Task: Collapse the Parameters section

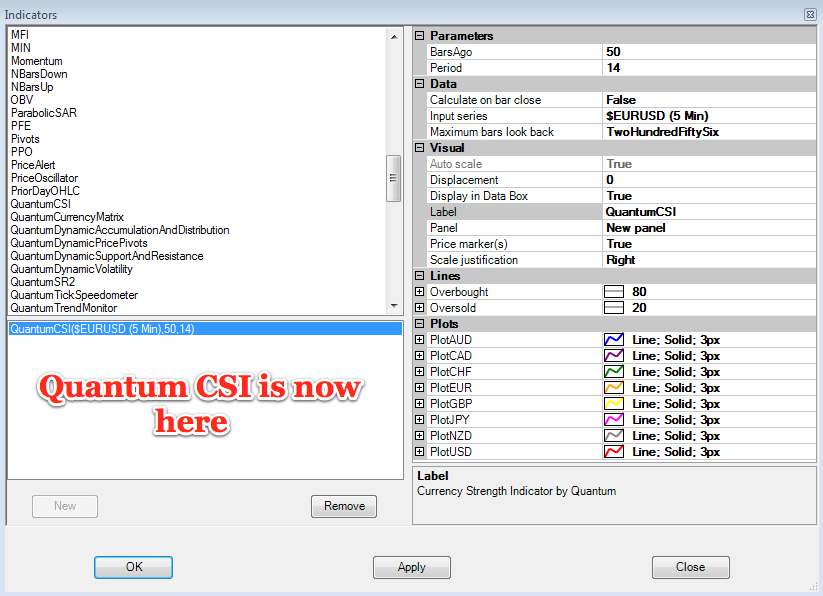Action: click(419, 36)
